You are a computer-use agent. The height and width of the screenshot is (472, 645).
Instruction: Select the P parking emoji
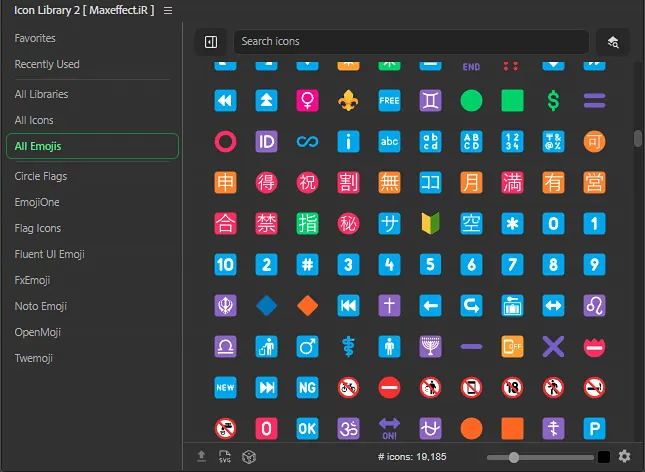(x=594, y=428)
